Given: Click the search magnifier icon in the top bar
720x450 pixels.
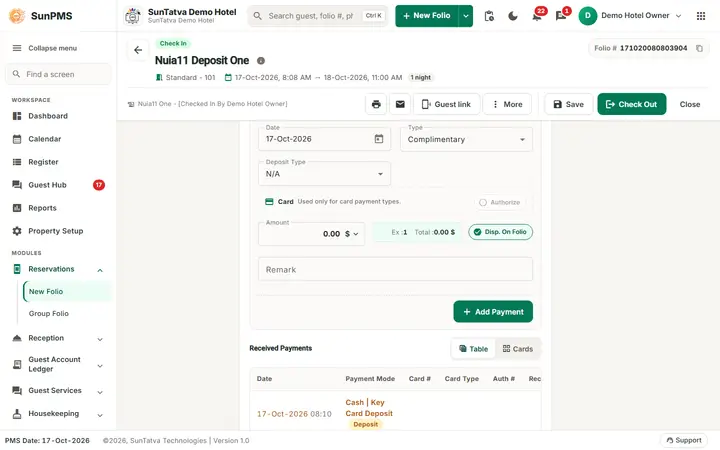Looking at the screenshot, I should pyautogui.click(x=258, y=16).
